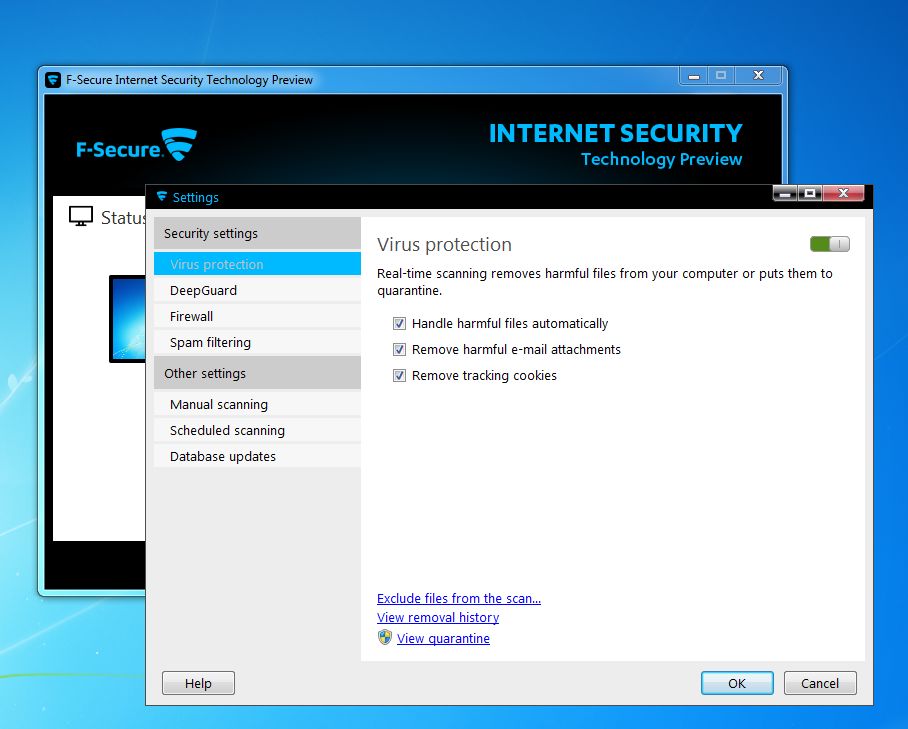
Task: Minimize the F-Secure main window
Action: pyautogui.click(x=694, y=75)
